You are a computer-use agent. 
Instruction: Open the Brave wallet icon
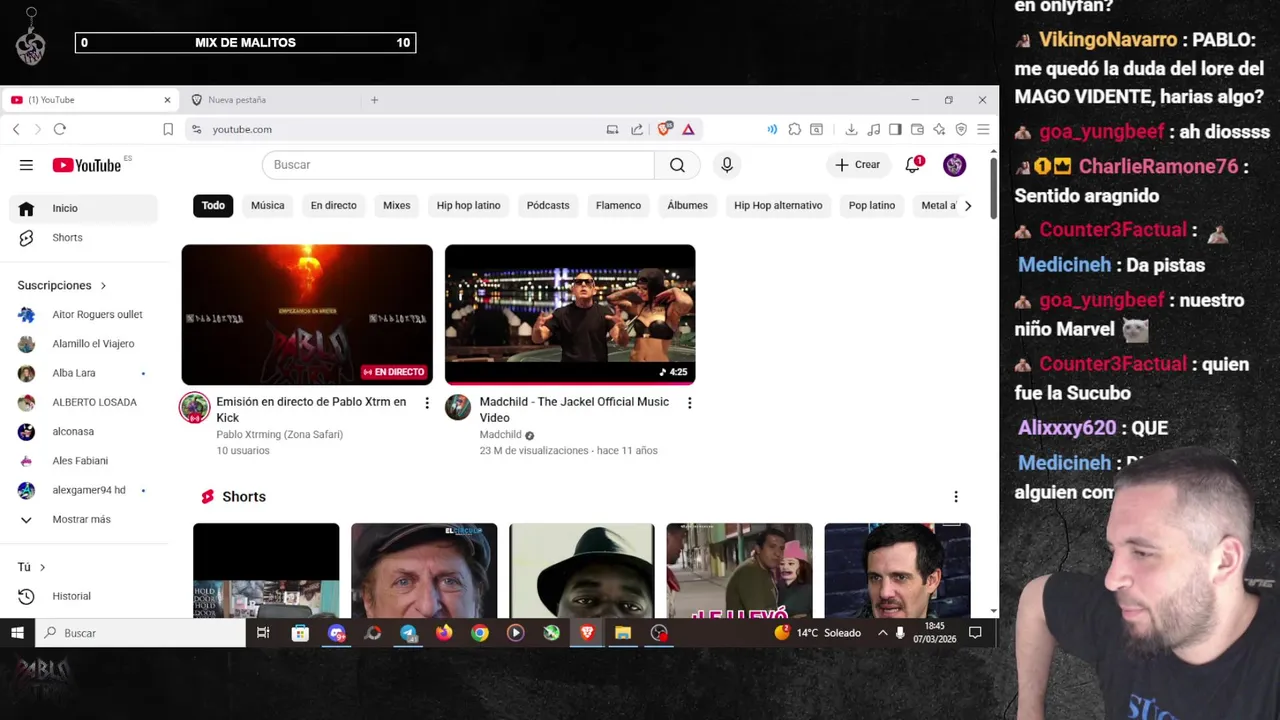[x=917, y=129]
